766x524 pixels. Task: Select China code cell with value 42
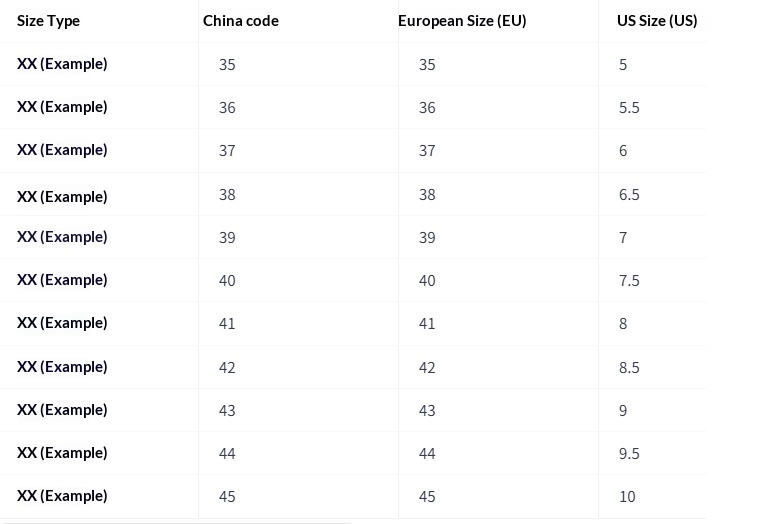(227, 368)
